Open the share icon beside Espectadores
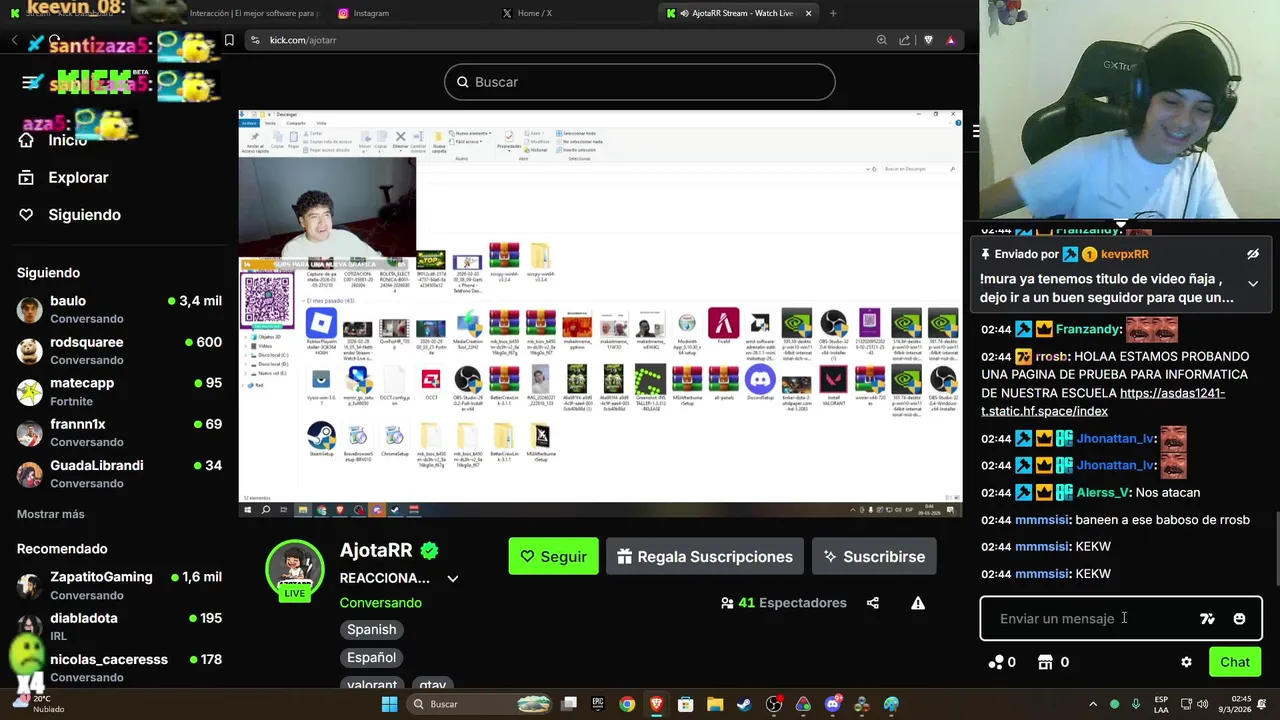This screenshot has width=1280, height=720. tap(873, 603)
